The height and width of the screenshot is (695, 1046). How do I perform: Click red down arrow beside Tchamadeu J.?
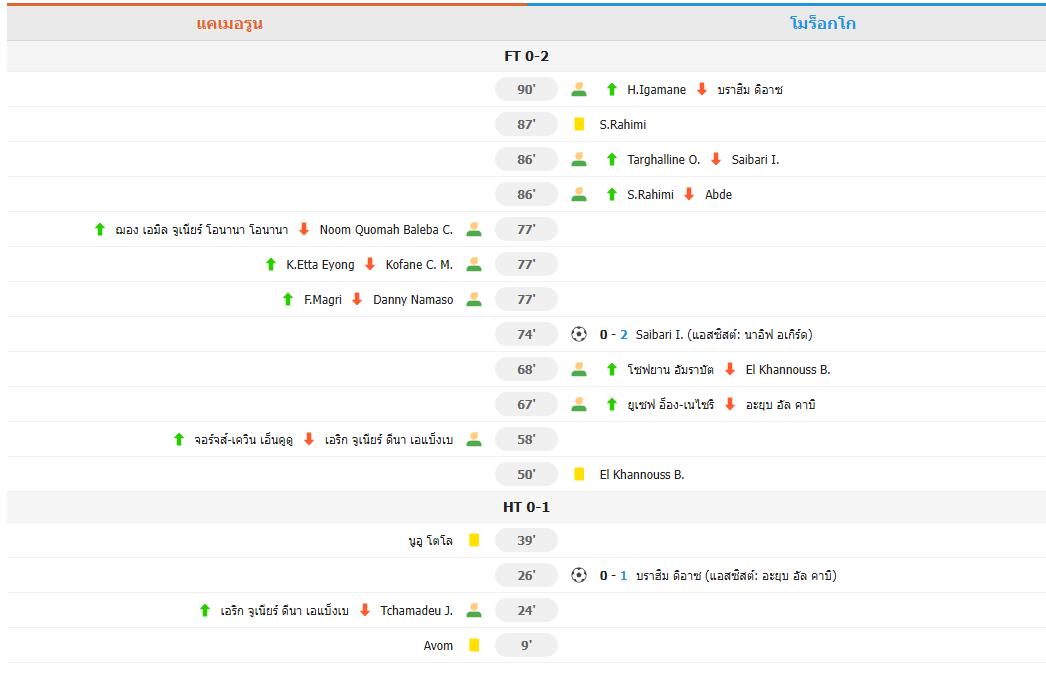coord(365,610)
